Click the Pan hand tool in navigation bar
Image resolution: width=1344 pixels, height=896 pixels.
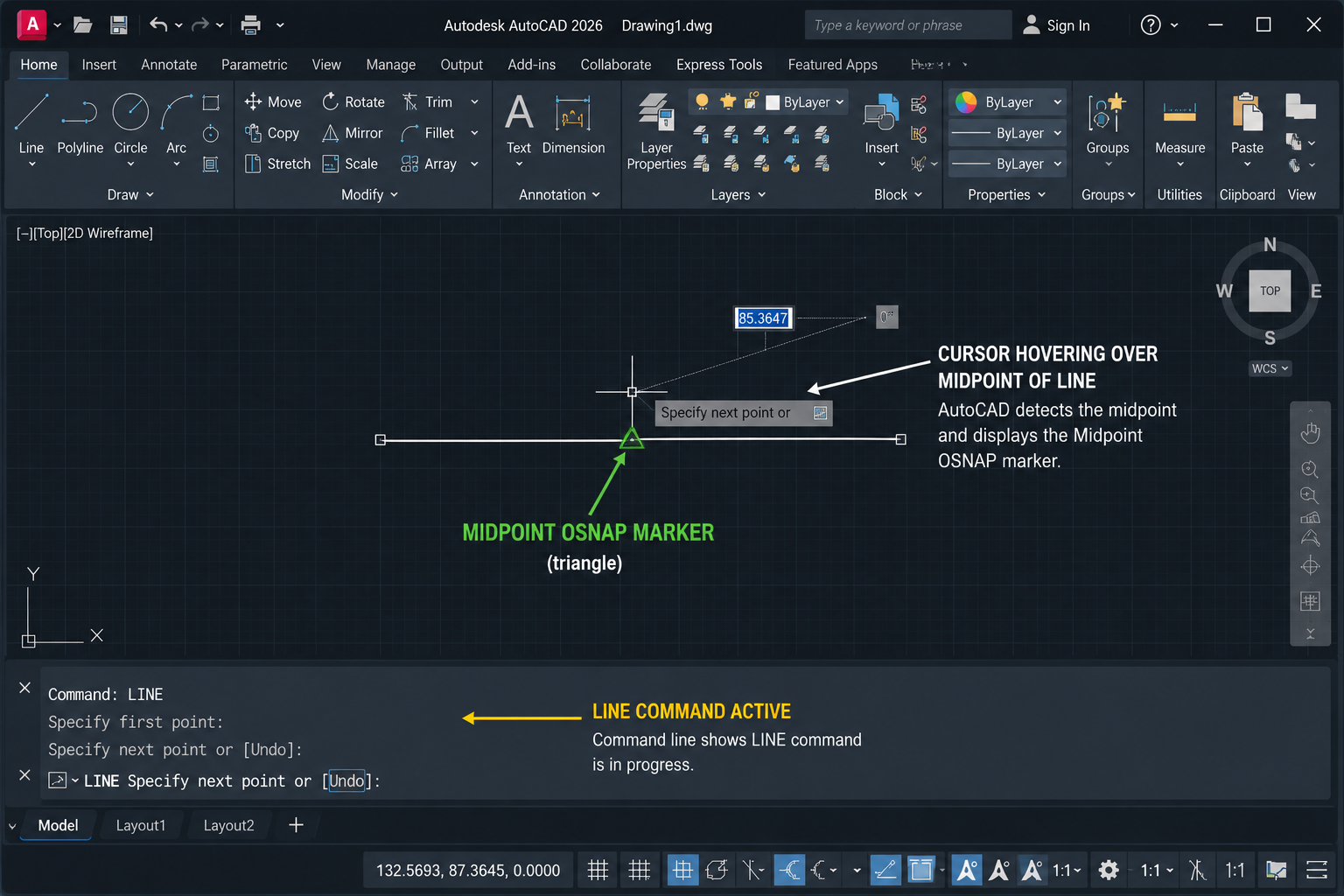click(1310, 432)
